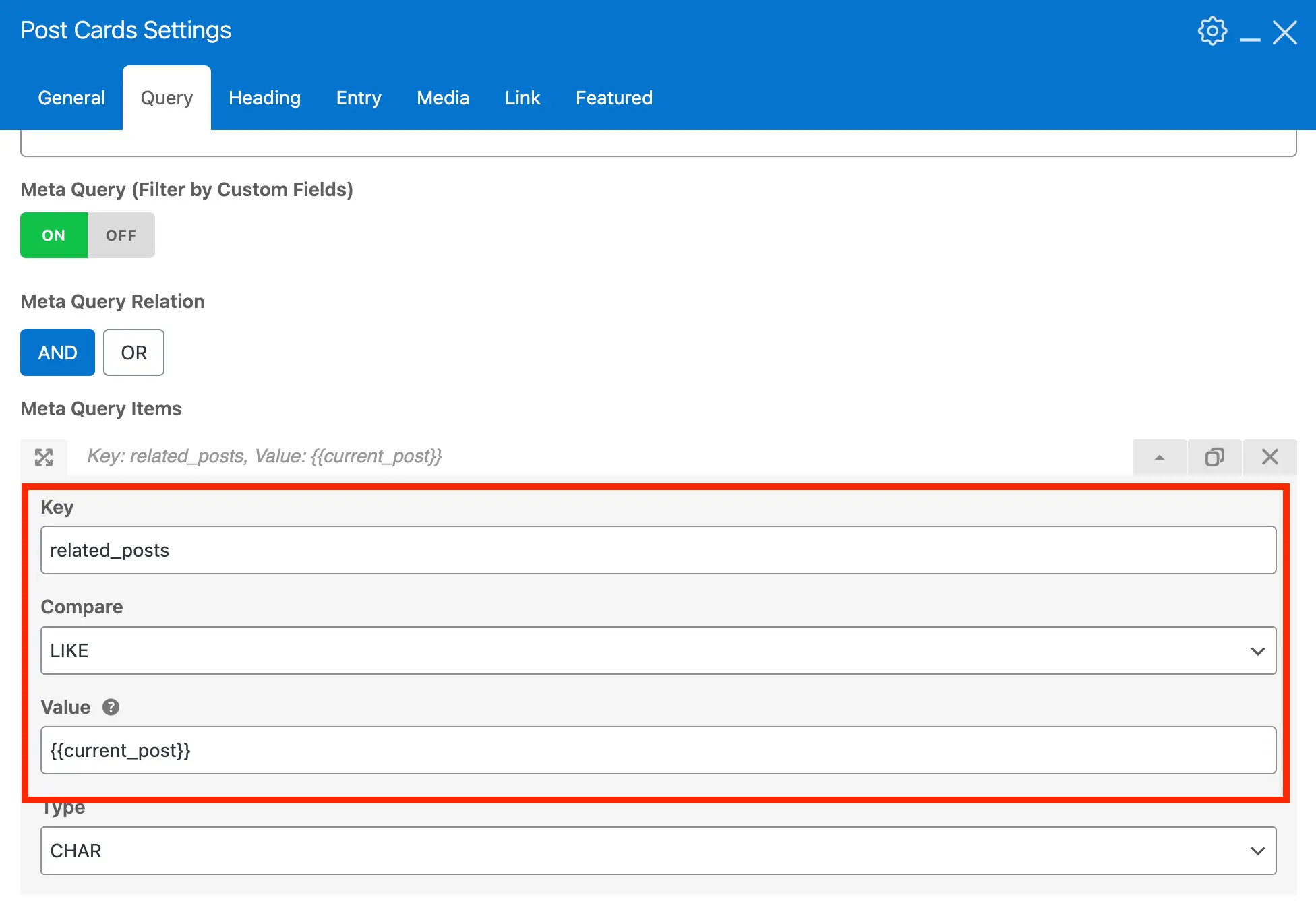
Task: Expand the collapsed meta query item header
Action: (x=270, y=456)
